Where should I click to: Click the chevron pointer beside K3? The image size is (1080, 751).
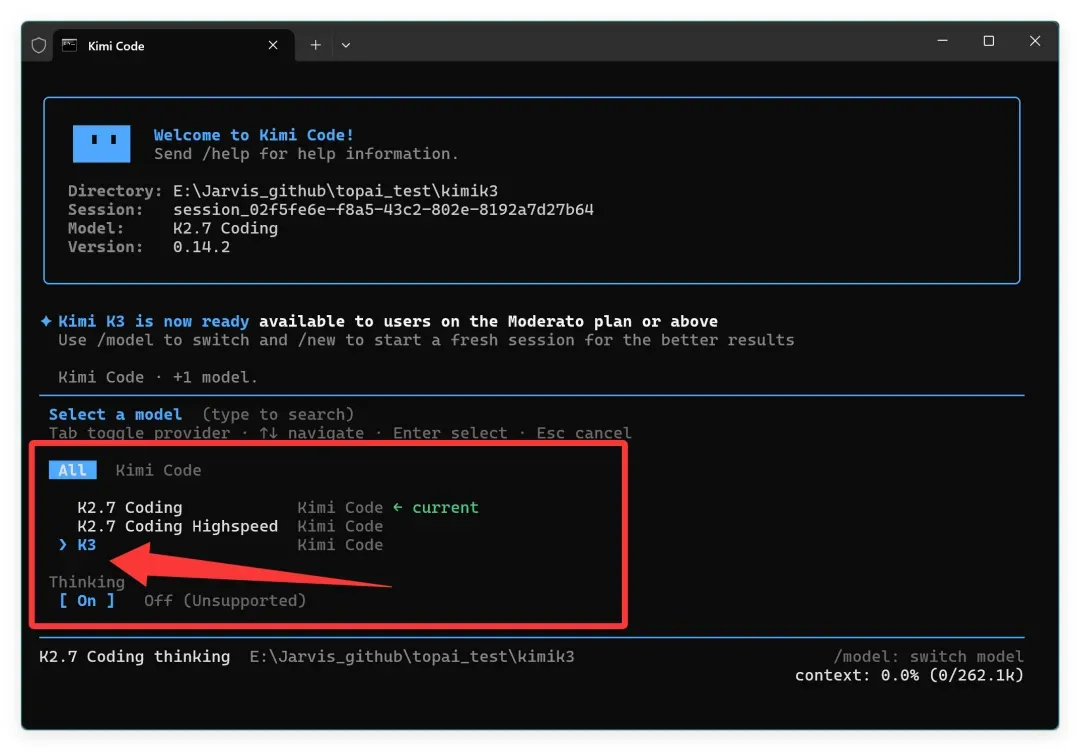pos(63,545)
